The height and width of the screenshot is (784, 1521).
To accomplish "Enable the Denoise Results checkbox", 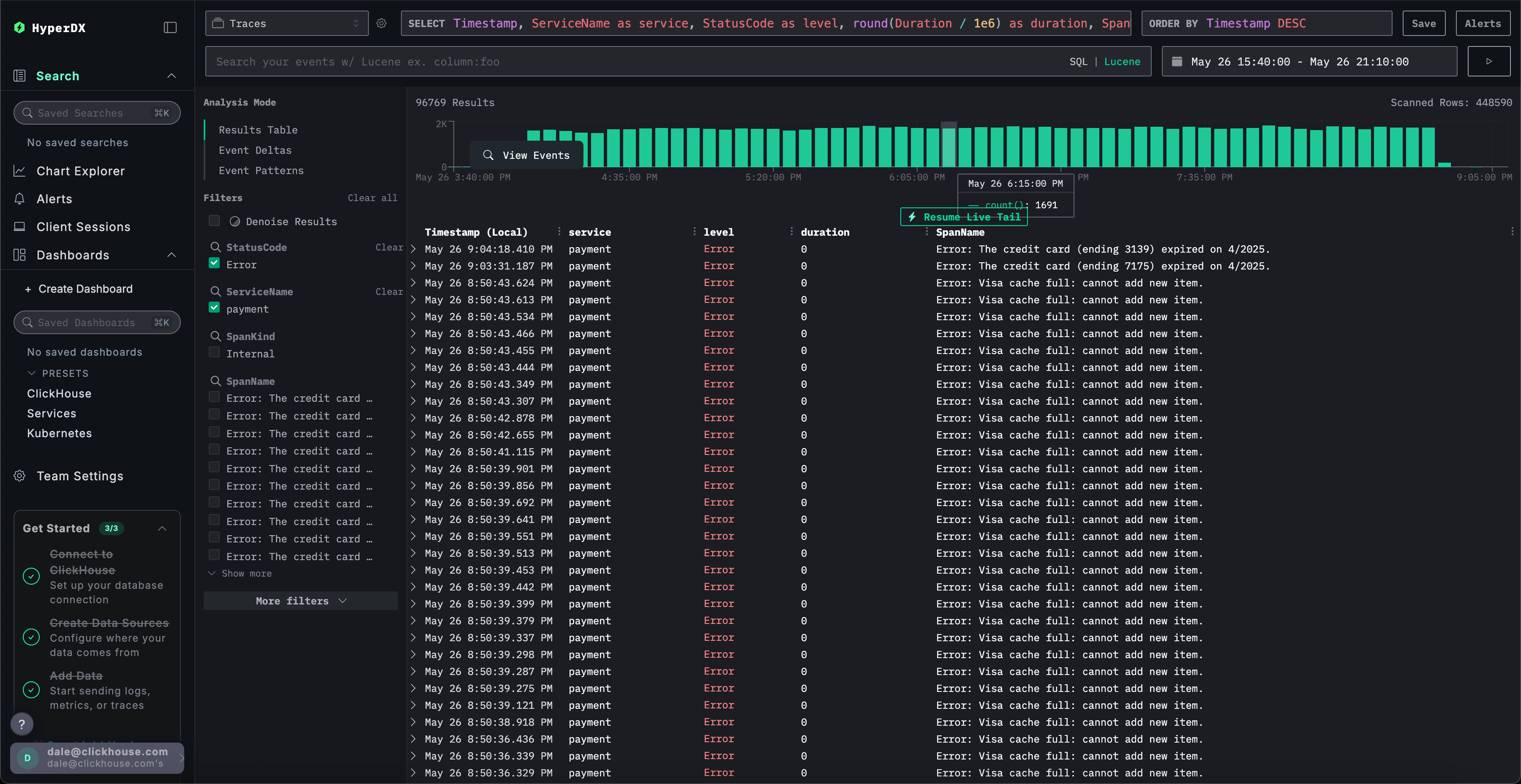I will coord(214,221).
